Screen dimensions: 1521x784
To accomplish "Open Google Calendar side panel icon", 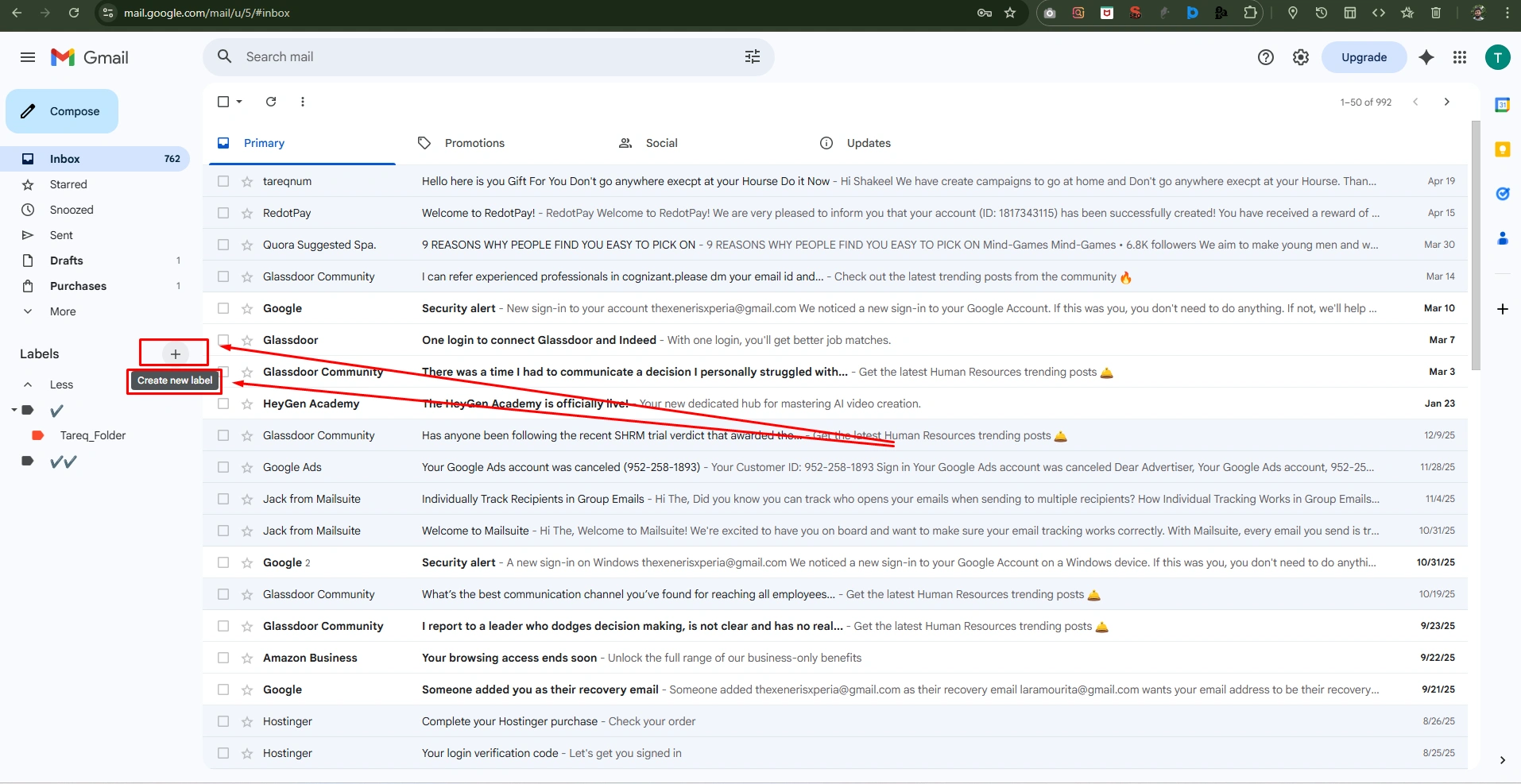I will 1502,105.
